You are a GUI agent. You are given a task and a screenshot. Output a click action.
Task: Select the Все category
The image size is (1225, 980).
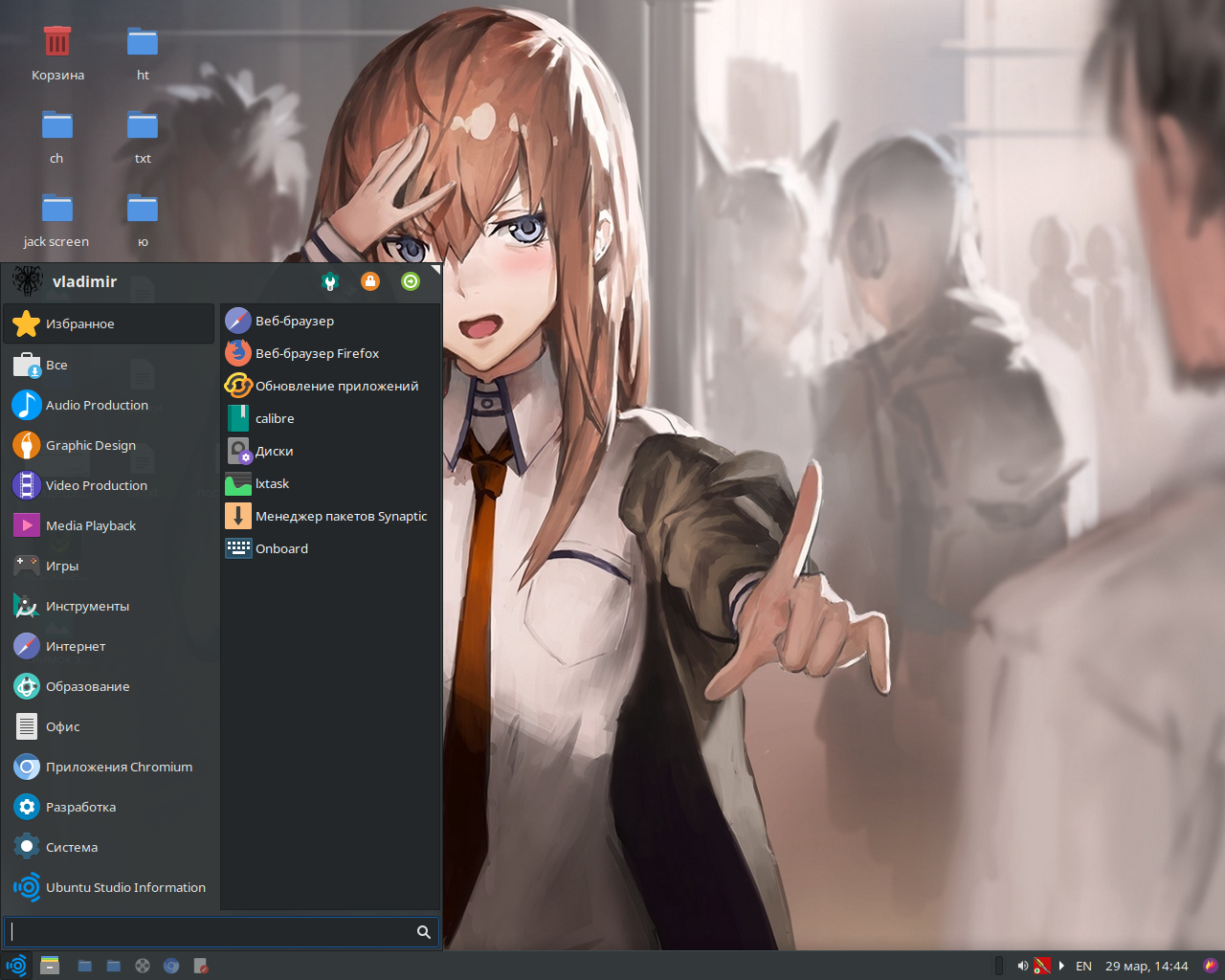108,365
